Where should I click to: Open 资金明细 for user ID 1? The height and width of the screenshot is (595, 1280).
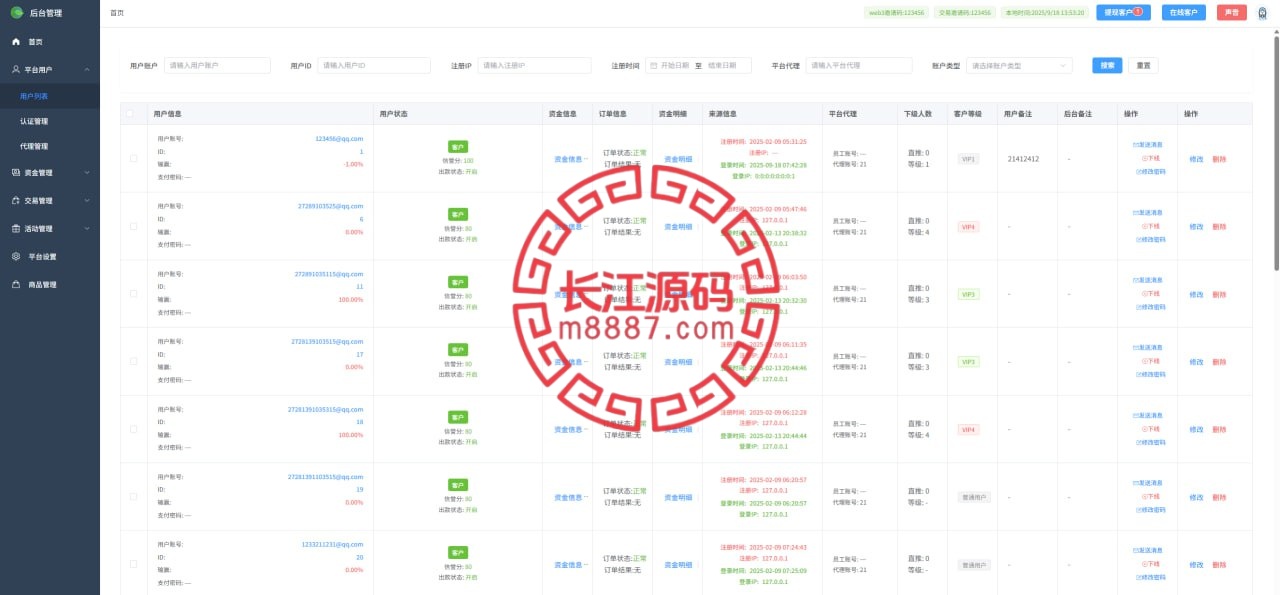pos(678,158)
